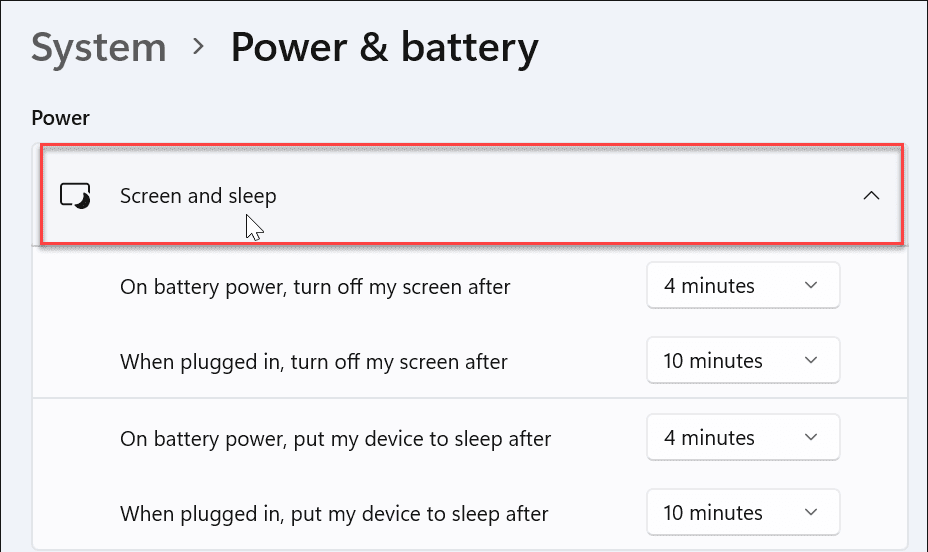This screenshot has width=928, height=552.
Task: Click "When plugged in, put my device to sleep after" label
Action: (x=334, y=514)
